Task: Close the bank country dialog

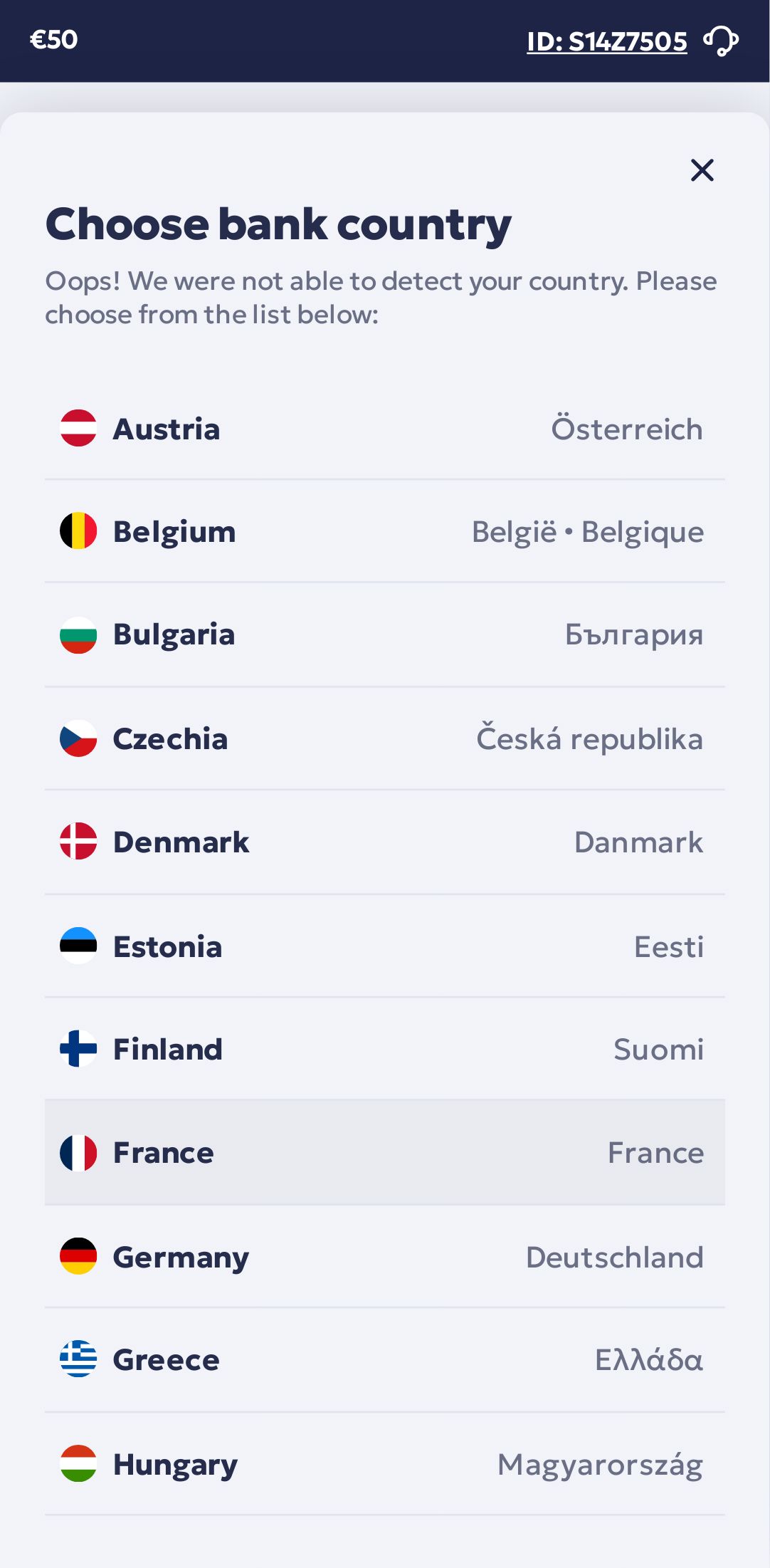Action: (x=702, y=170)
